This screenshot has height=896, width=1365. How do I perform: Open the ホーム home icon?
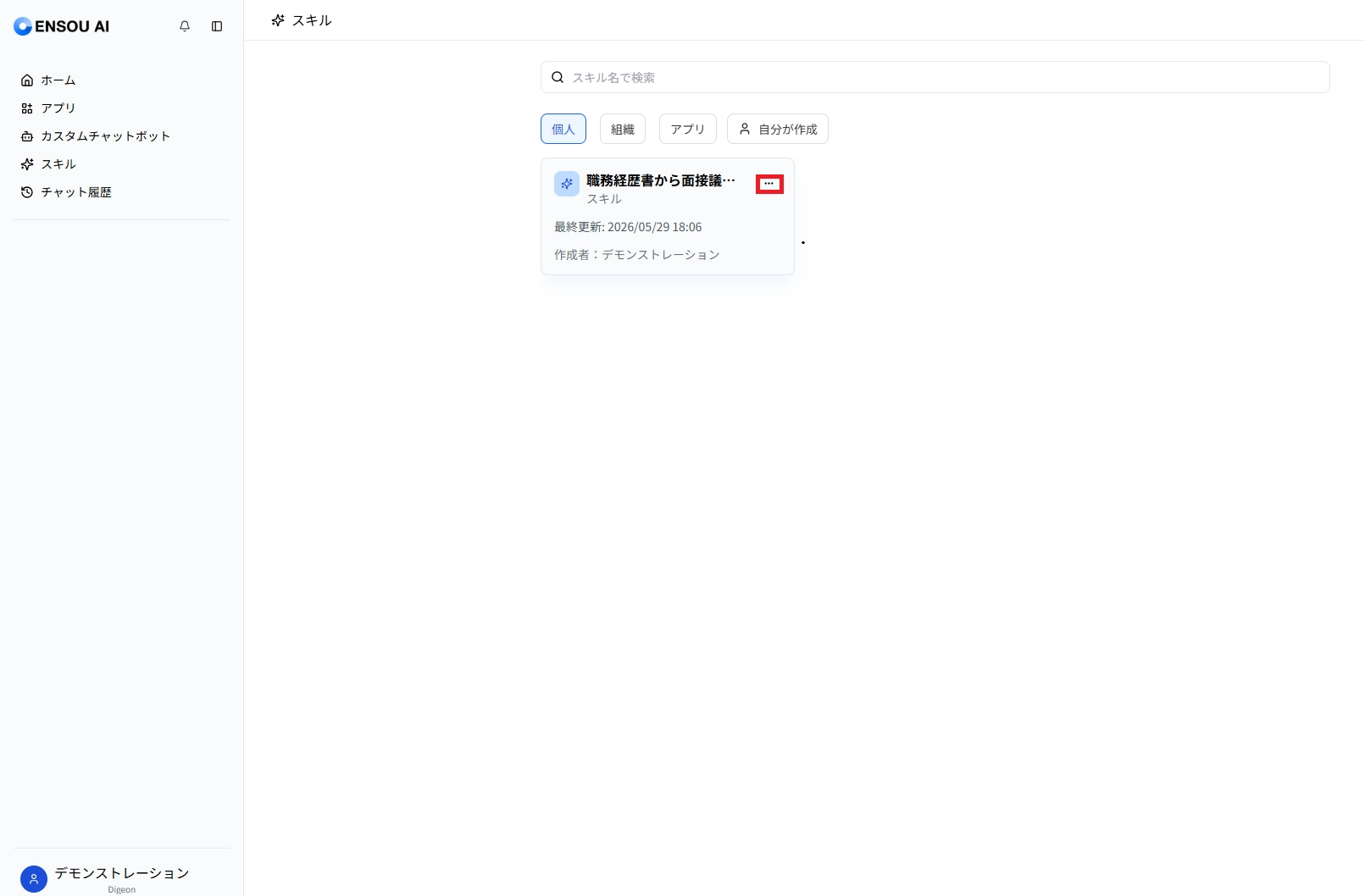(x=27, y=80)
